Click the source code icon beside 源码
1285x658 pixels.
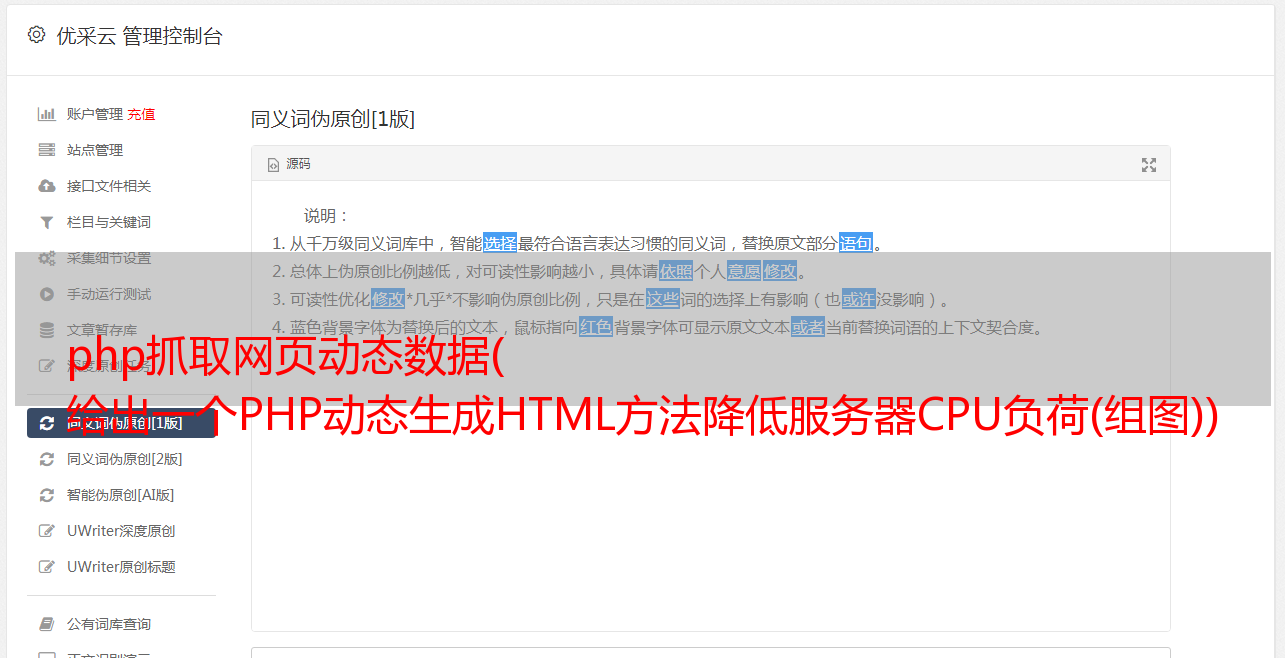pyautogui.click(x=273, y=165)
